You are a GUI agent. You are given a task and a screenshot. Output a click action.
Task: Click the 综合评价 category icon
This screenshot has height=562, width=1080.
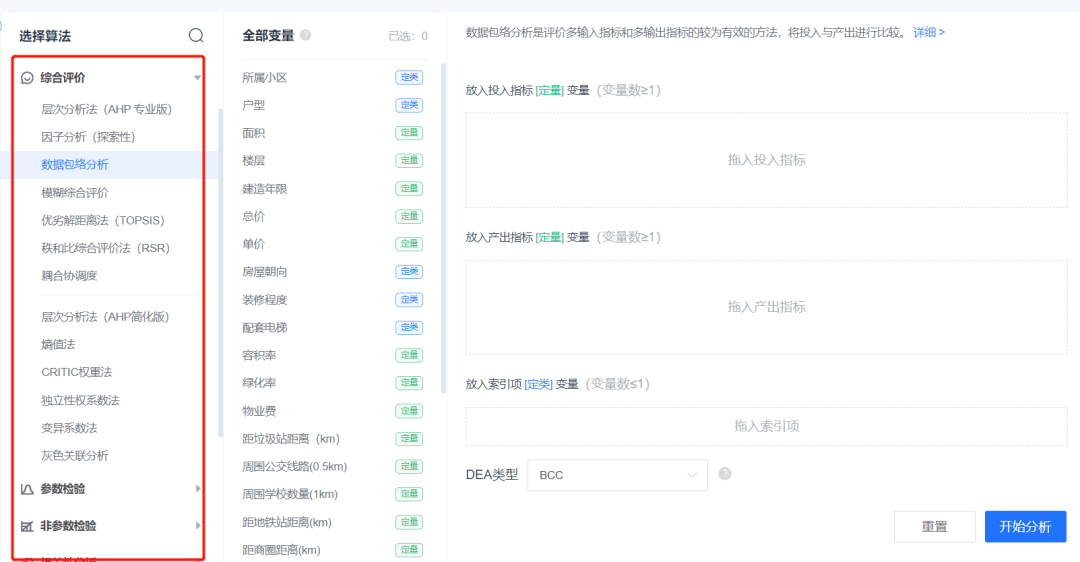tap(27, 78)
